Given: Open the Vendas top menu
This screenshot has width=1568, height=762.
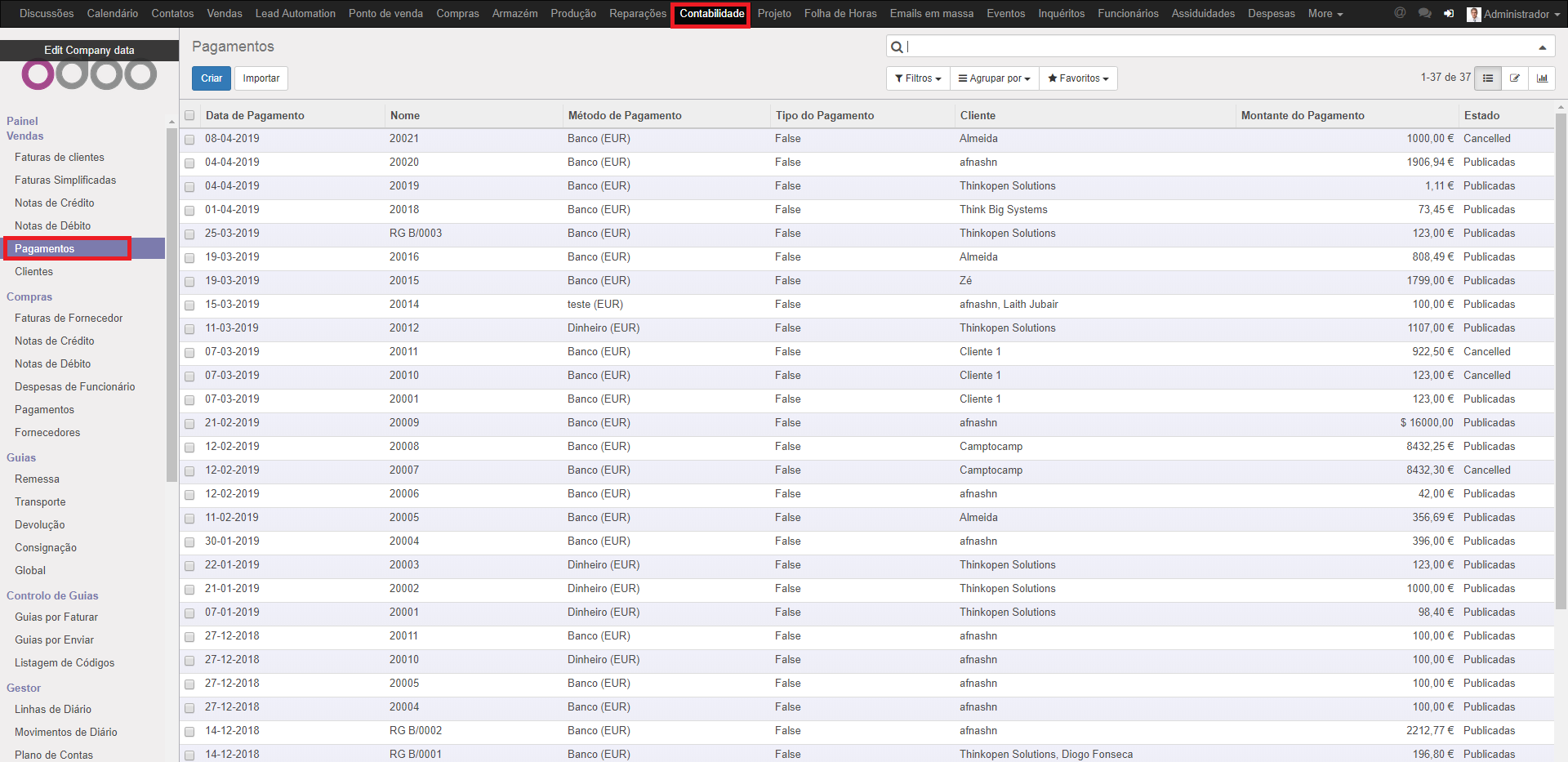Looking at the screenshot, I should 225,14.
